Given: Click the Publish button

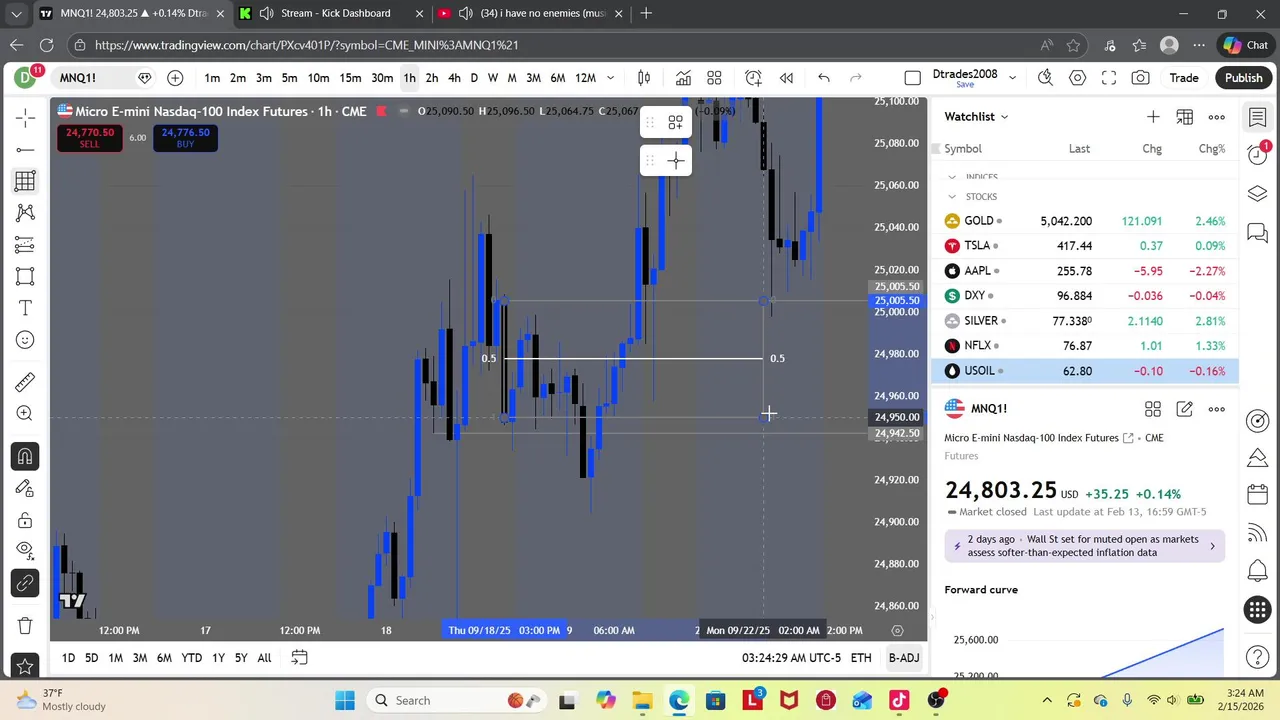Looking at the screenshot, I should click(1244, 78).
